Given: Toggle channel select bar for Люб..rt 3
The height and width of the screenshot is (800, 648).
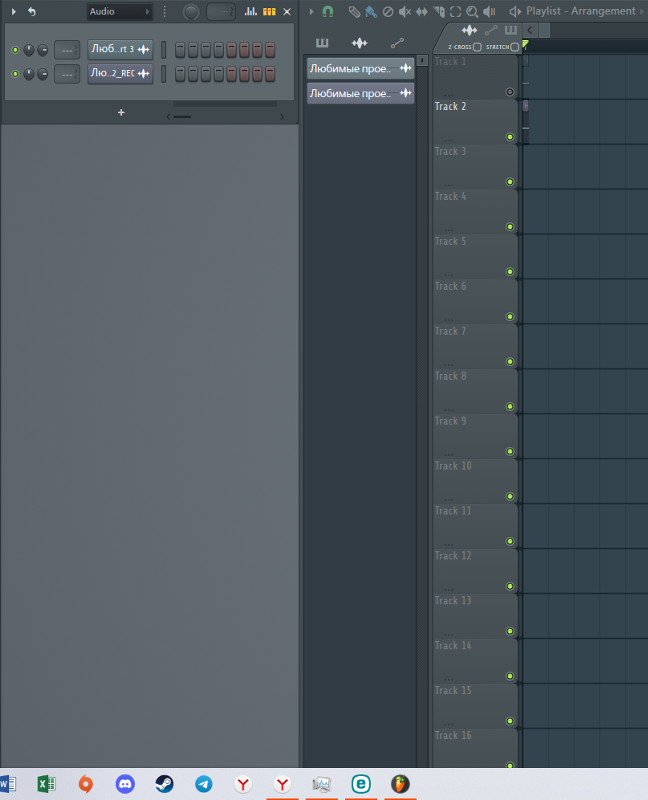Looking at the screenshot, I should click(163, 49).
